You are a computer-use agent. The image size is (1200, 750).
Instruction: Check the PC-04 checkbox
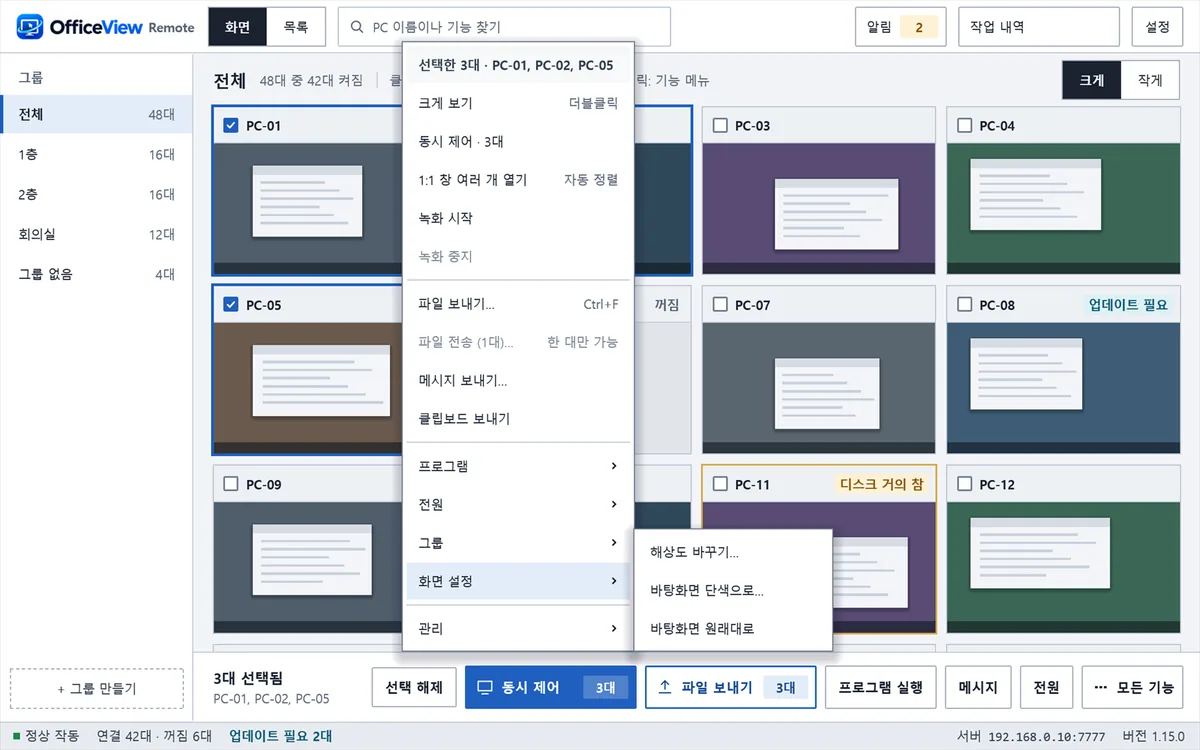pos(965,125)
